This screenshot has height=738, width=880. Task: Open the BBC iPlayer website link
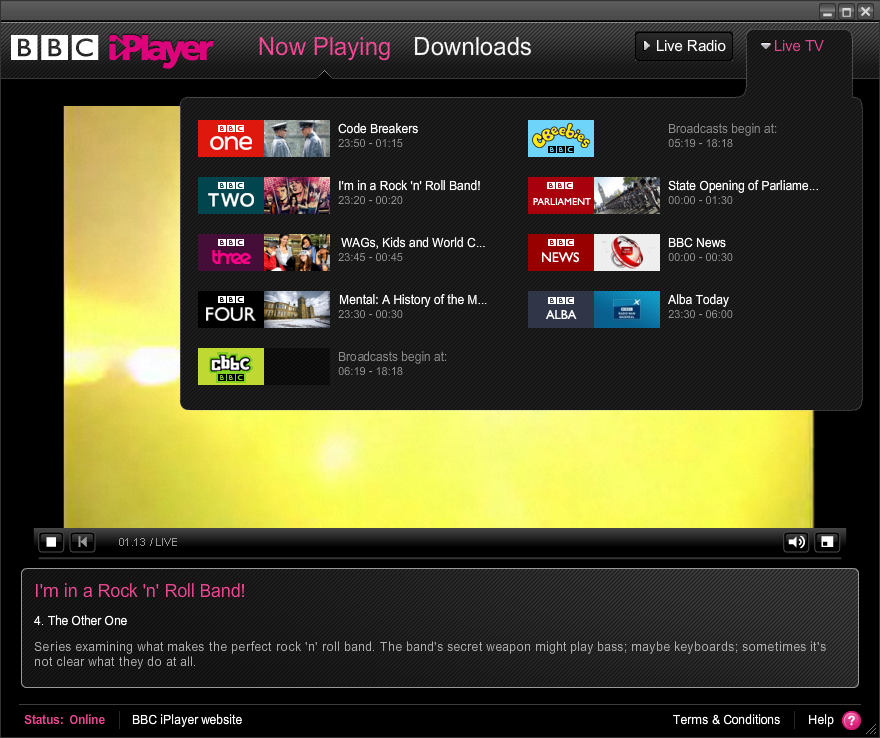pyautogui.click(x=187, y=720)
